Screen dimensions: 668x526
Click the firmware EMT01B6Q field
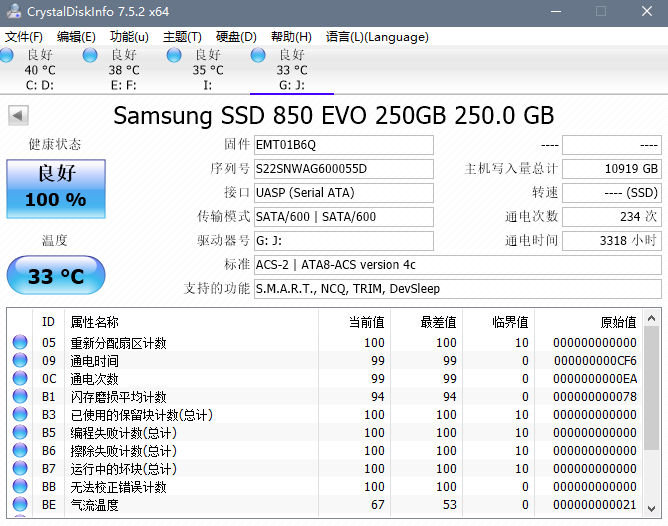(x=343, y=145)
